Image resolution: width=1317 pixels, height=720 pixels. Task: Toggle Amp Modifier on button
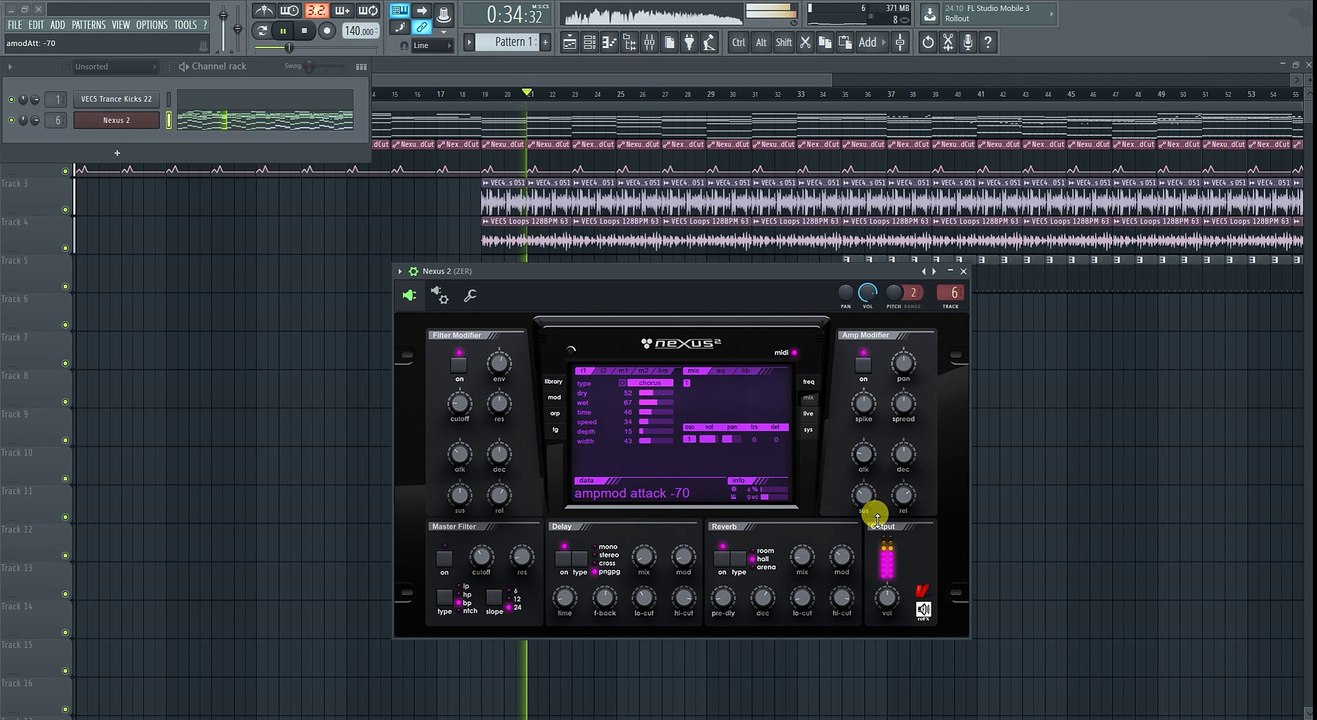coord(863,364)
